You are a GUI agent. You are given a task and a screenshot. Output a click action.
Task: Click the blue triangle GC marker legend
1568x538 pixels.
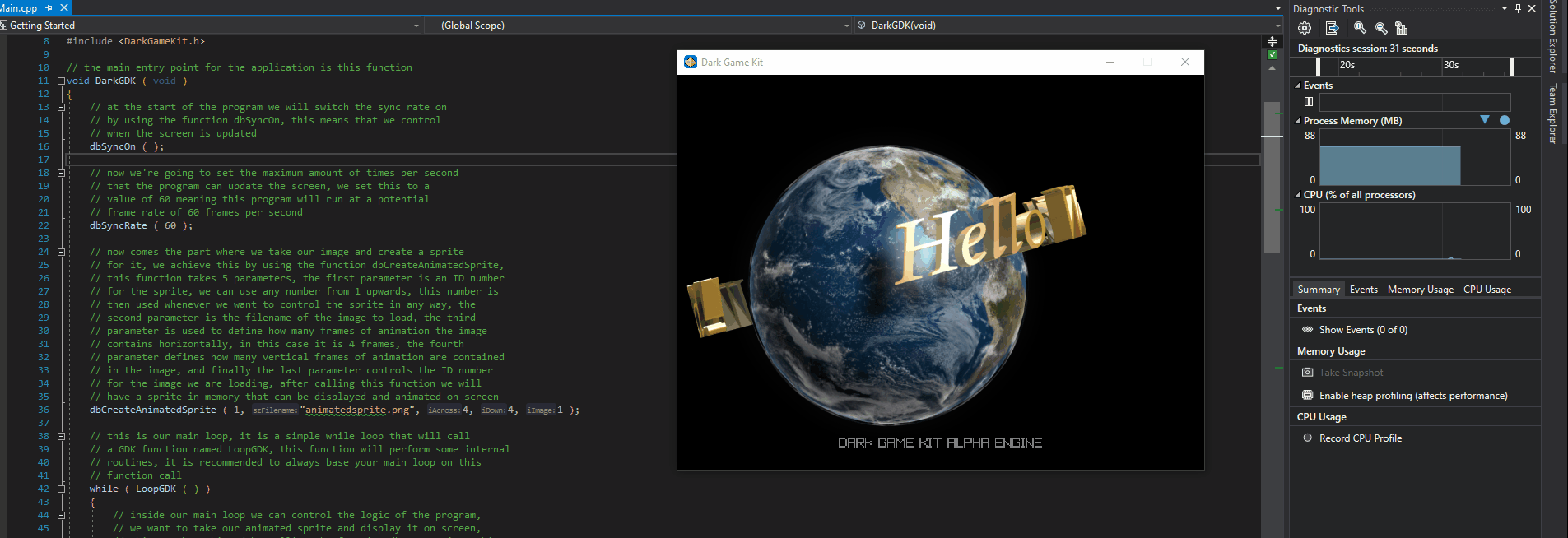click(x=1485, y=120)
